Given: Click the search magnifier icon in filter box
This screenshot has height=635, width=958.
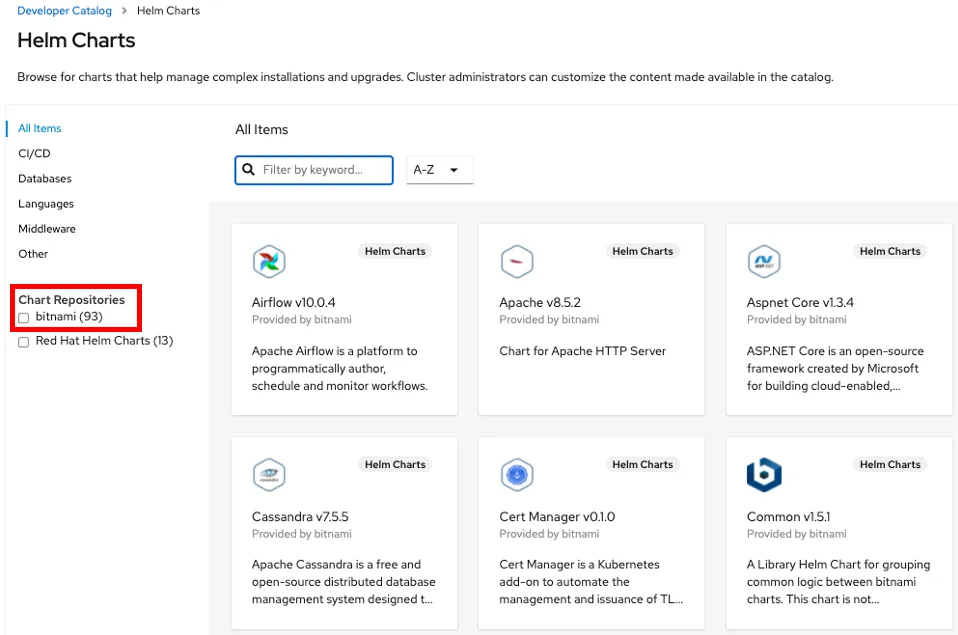Looking at the screenshot, I should (x=248, y=170).
